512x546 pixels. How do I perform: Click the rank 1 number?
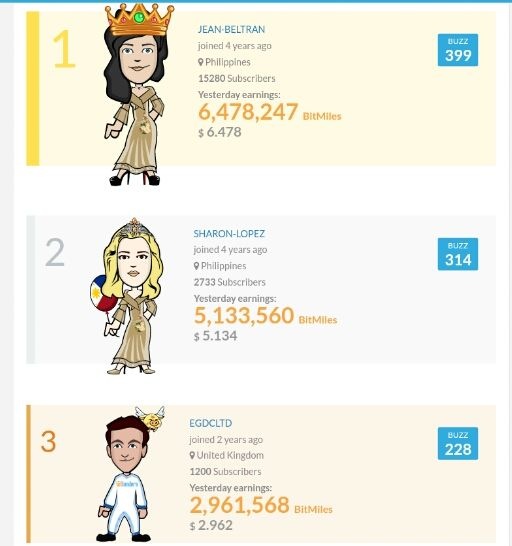(64, 49)
